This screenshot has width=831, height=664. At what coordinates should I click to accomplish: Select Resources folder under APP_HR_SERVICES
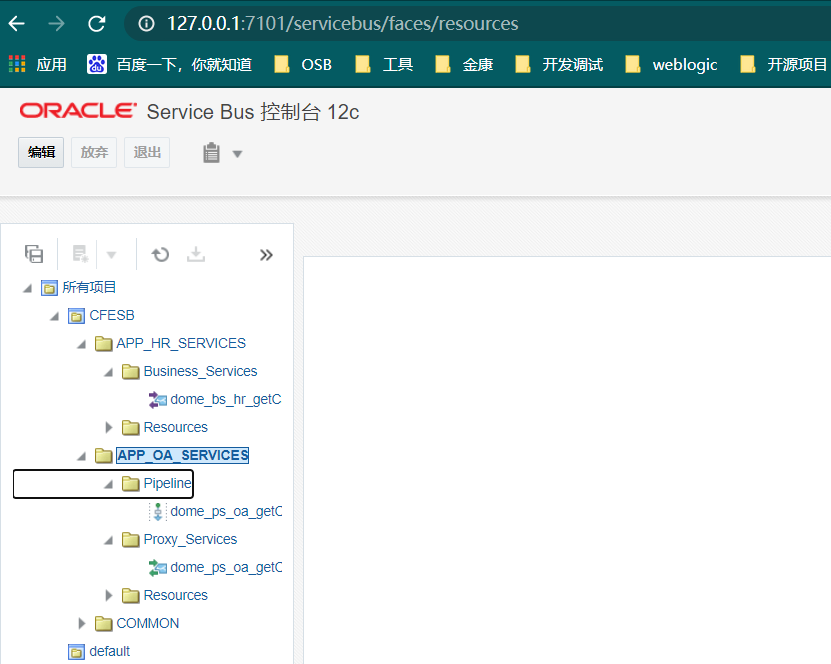[x=175, y=427]
